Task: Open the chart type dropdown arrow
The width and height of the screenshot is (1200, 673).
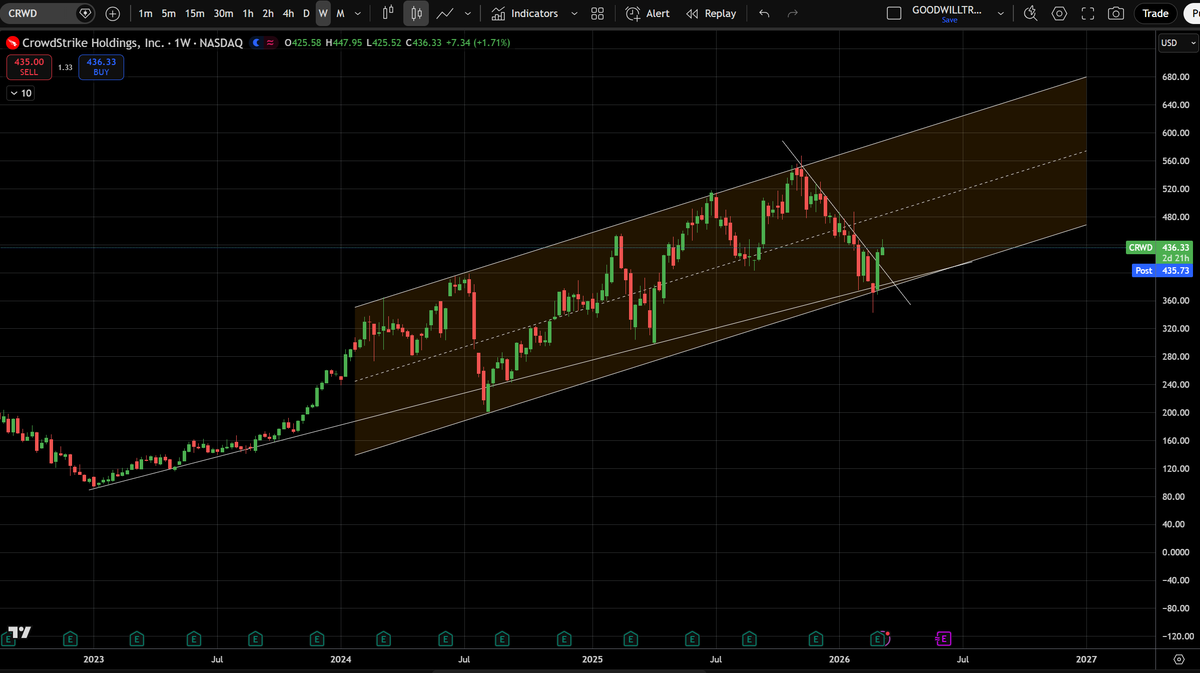Action: [467, 13]
